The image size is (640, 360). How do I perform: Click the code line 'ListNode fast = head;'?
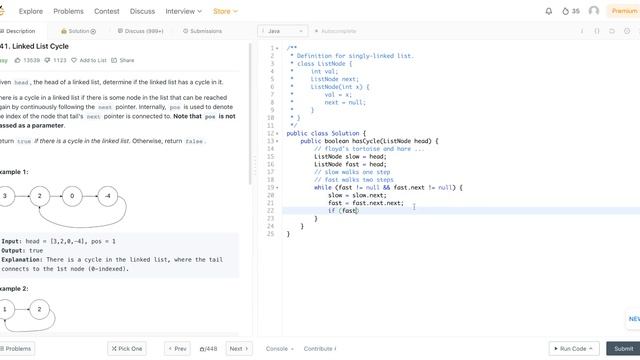(350, 164)
